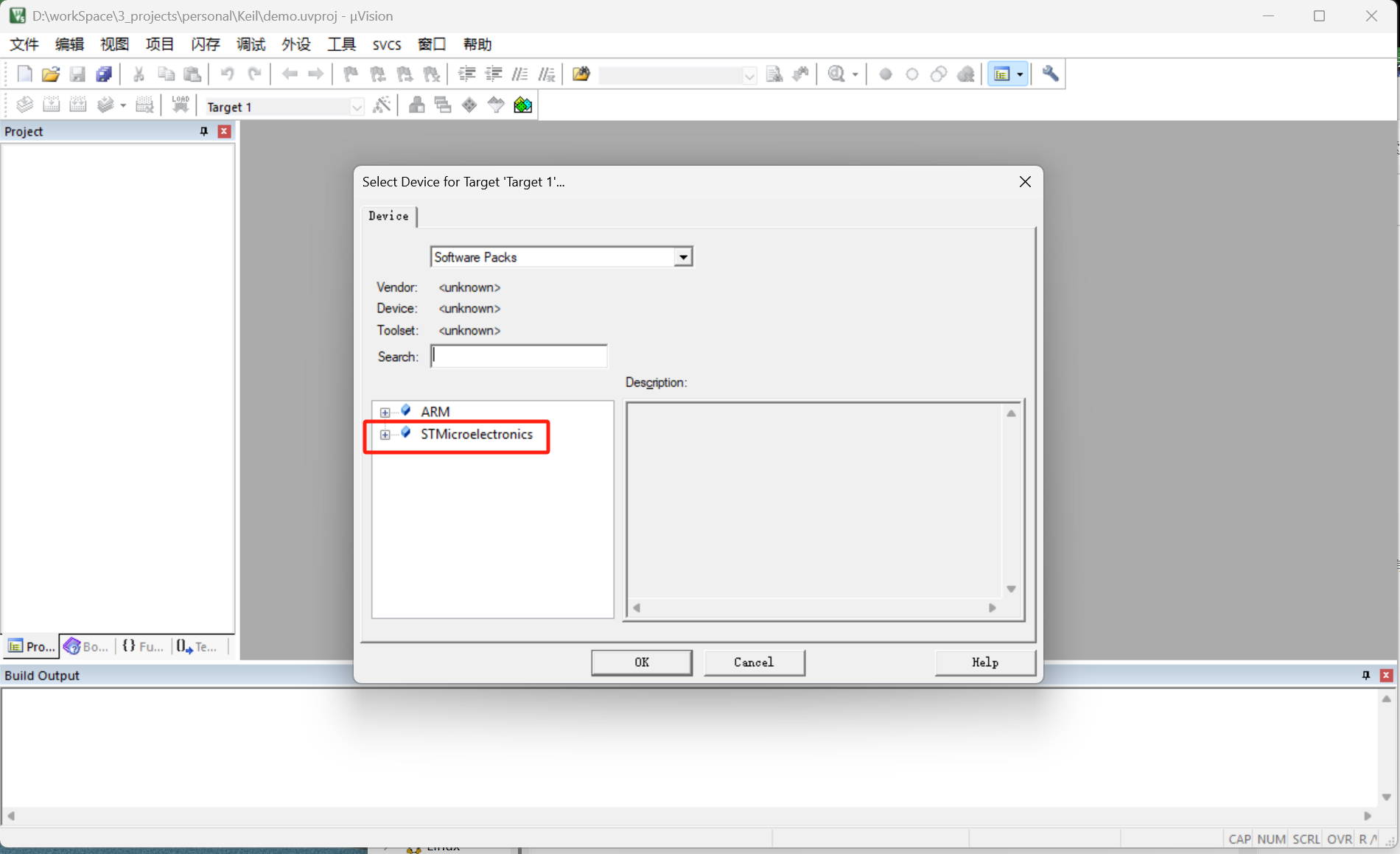Click the Open file folder icon
The width and height of the screenshot is (1400, 854).
click(x=50, y=74)
